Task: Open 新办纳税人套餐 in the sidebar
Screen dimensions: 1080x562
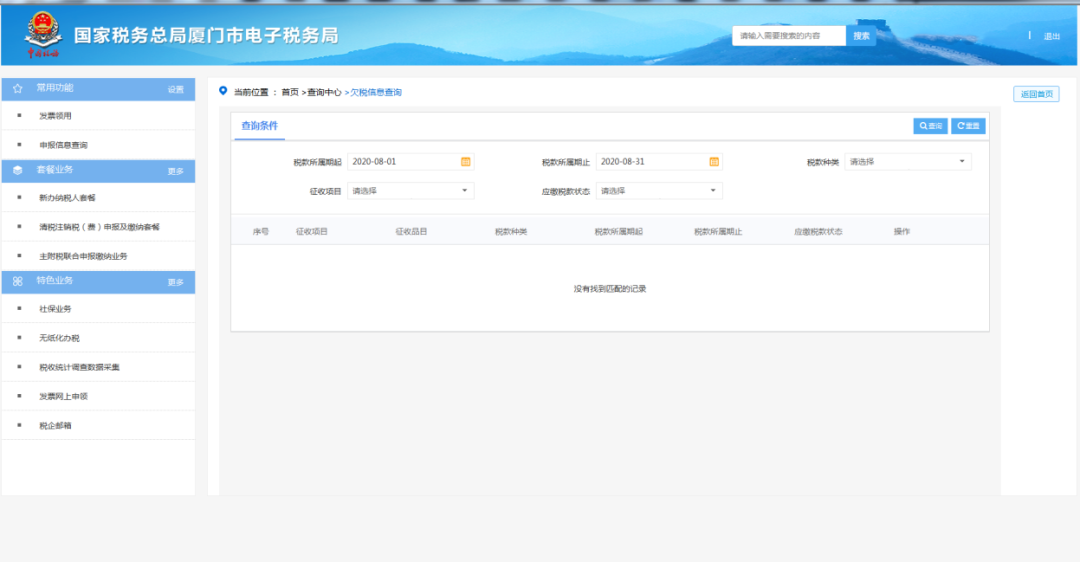Action: coord(68,198)
